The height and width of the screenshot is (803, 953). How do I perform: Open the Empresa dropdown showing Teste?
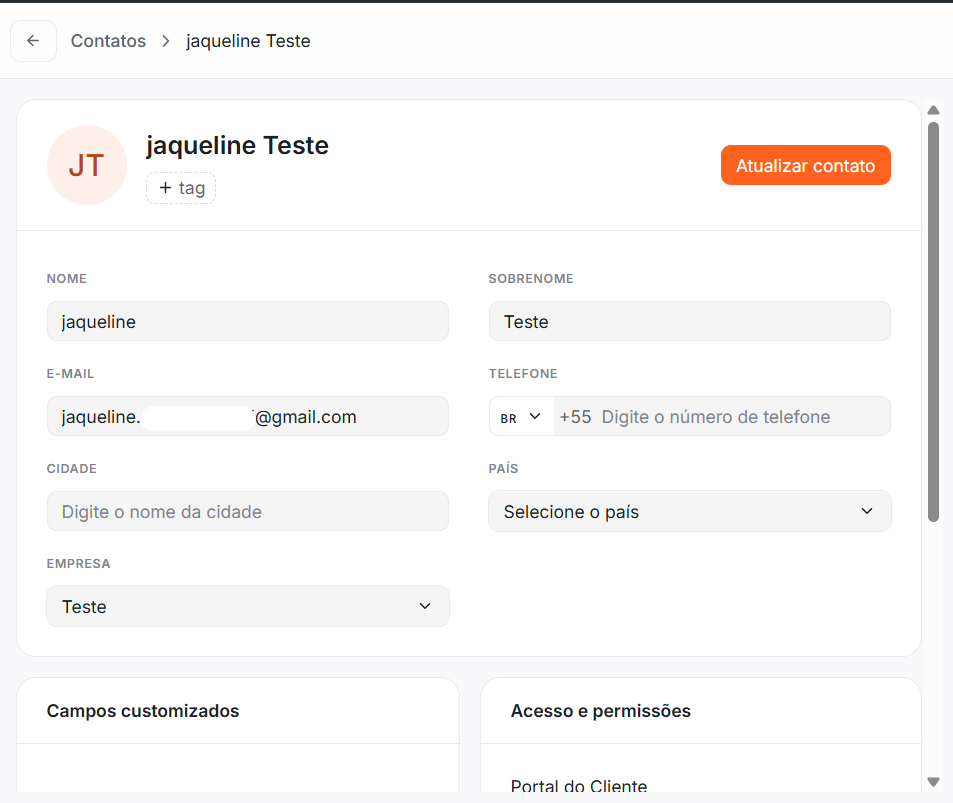pos(248,606)
